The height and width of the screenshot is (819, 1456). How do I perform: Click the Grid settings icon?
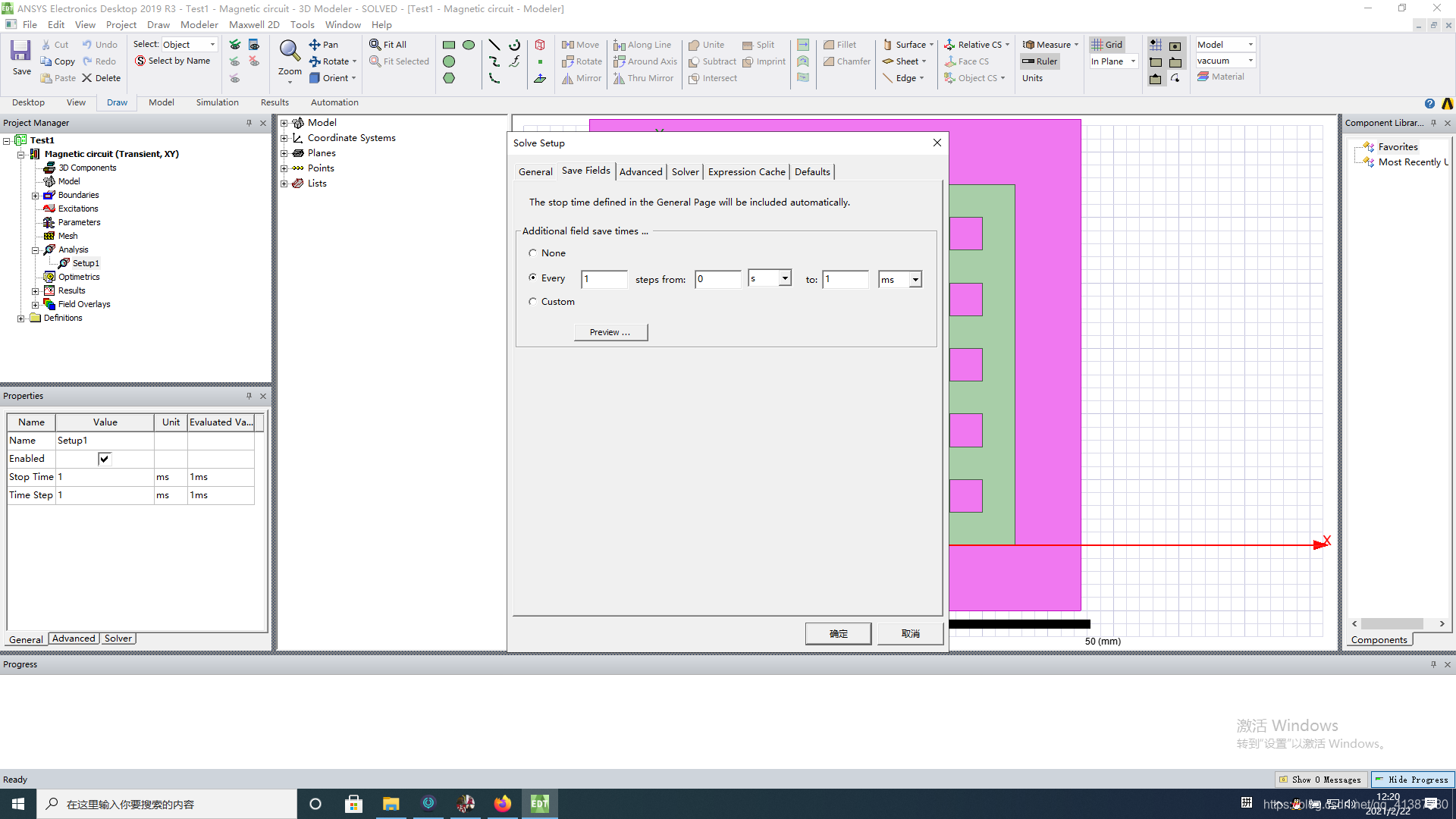(1106, 45)
